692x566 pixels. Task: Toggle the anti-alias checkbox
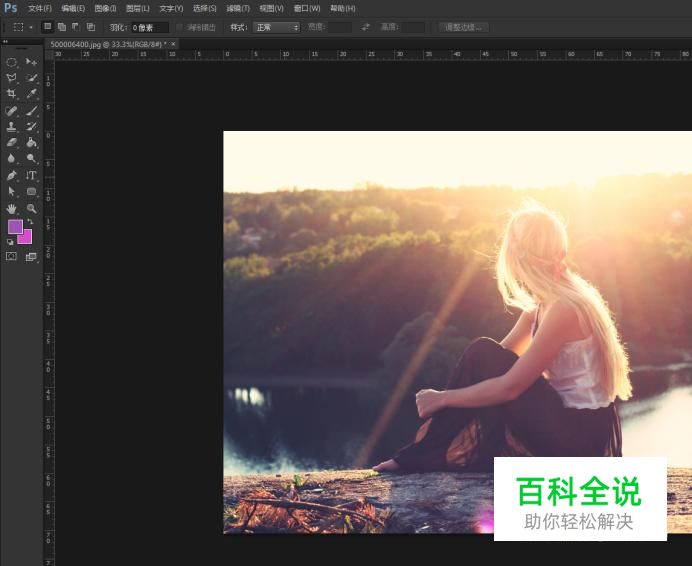(179, 27)
